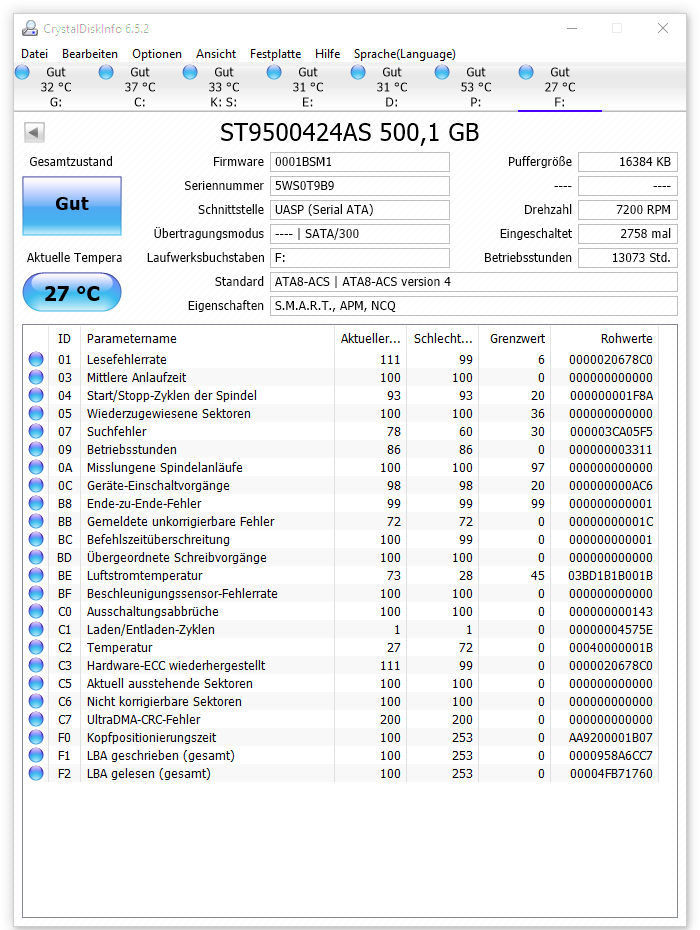Select drive P: at 53 °C
This screenshot has width=700, height=930.
click(475, 87)
